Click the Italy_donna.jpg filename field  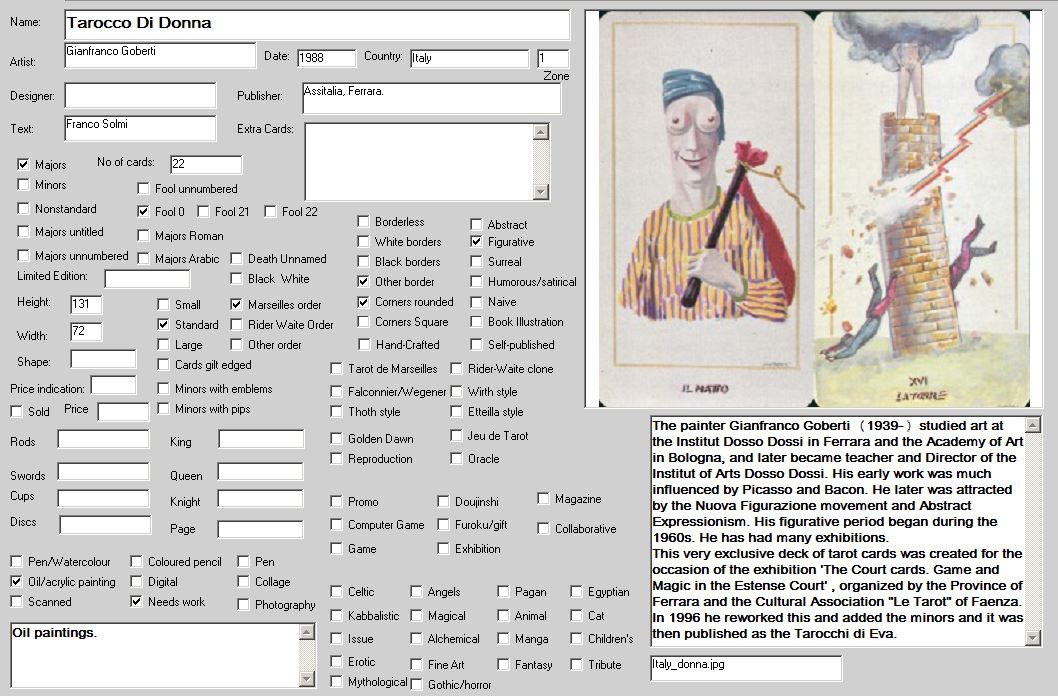point(745,667)
